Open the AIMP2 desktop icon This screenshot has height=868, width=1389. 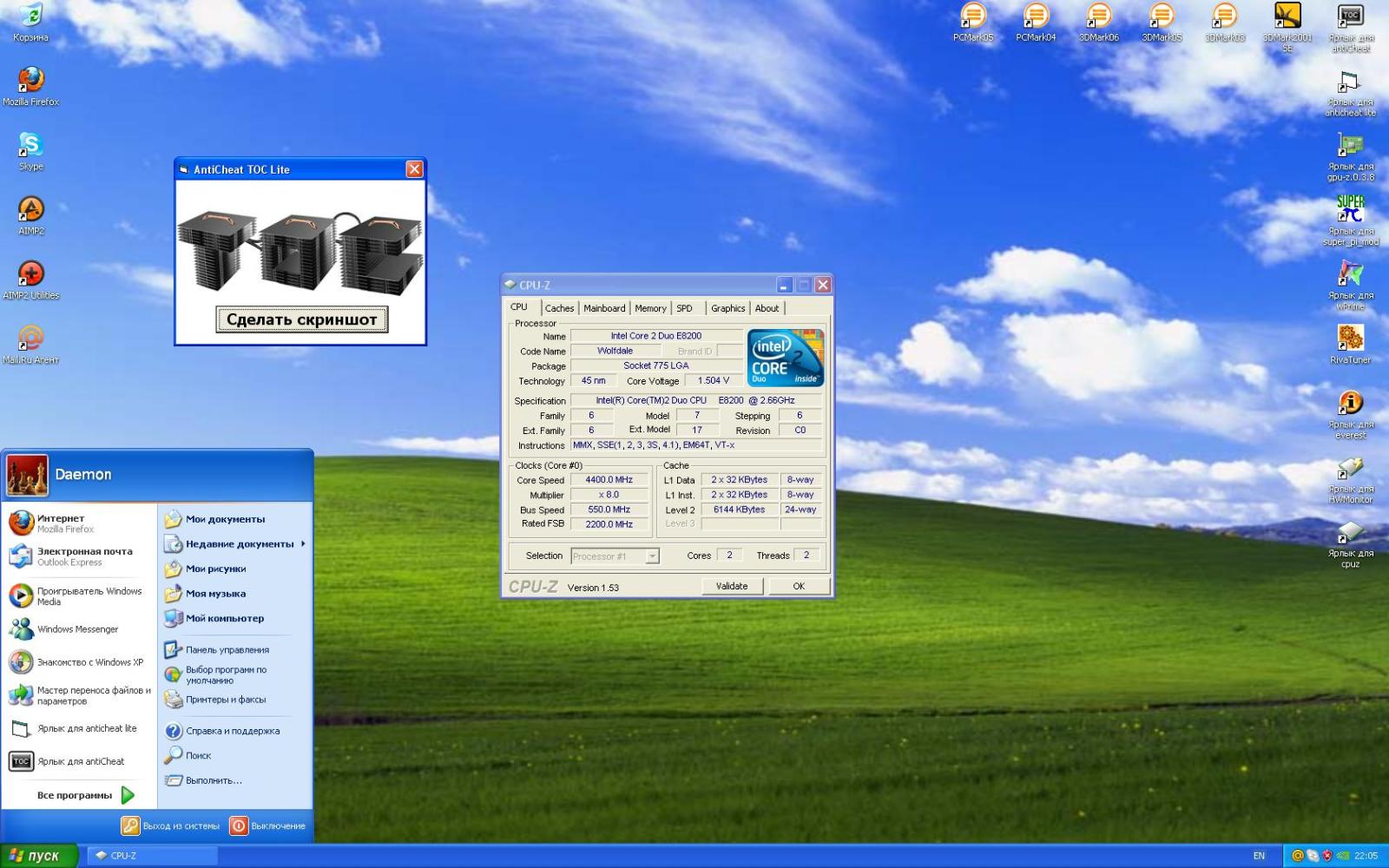click(x=30, y=214)
